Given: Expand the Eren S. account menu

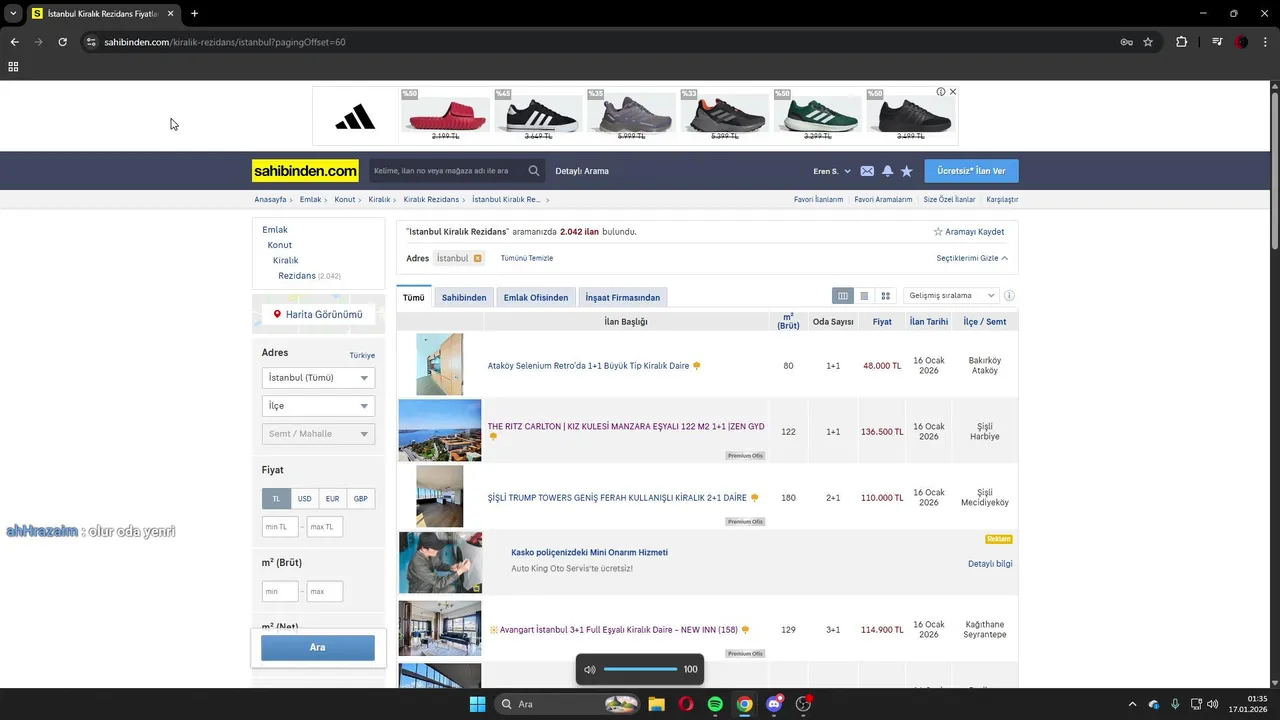Looking at the screenshot, I should point(832,171).
